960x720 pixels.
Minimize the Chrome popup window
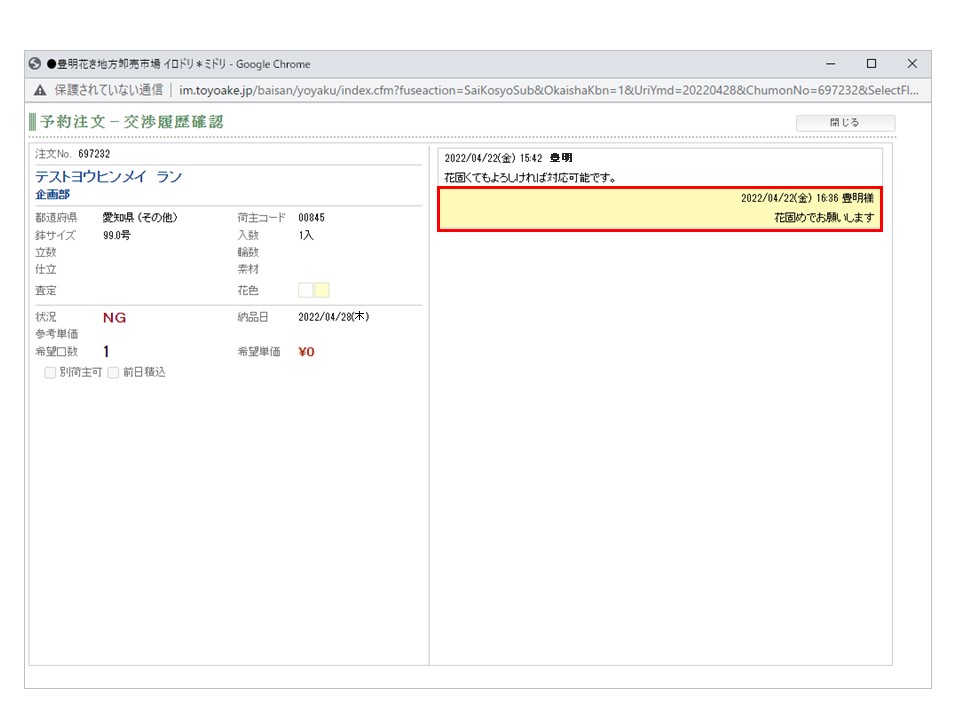830,64
